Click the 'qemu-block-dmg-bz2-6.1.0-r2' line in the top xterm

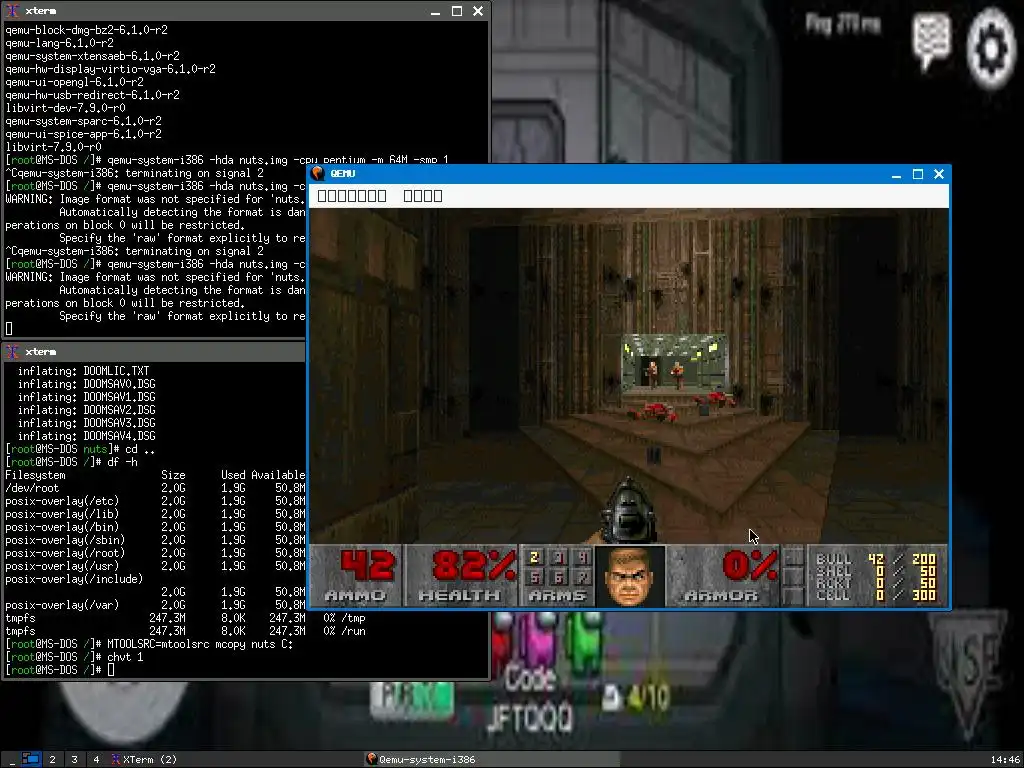coord(86,30)
